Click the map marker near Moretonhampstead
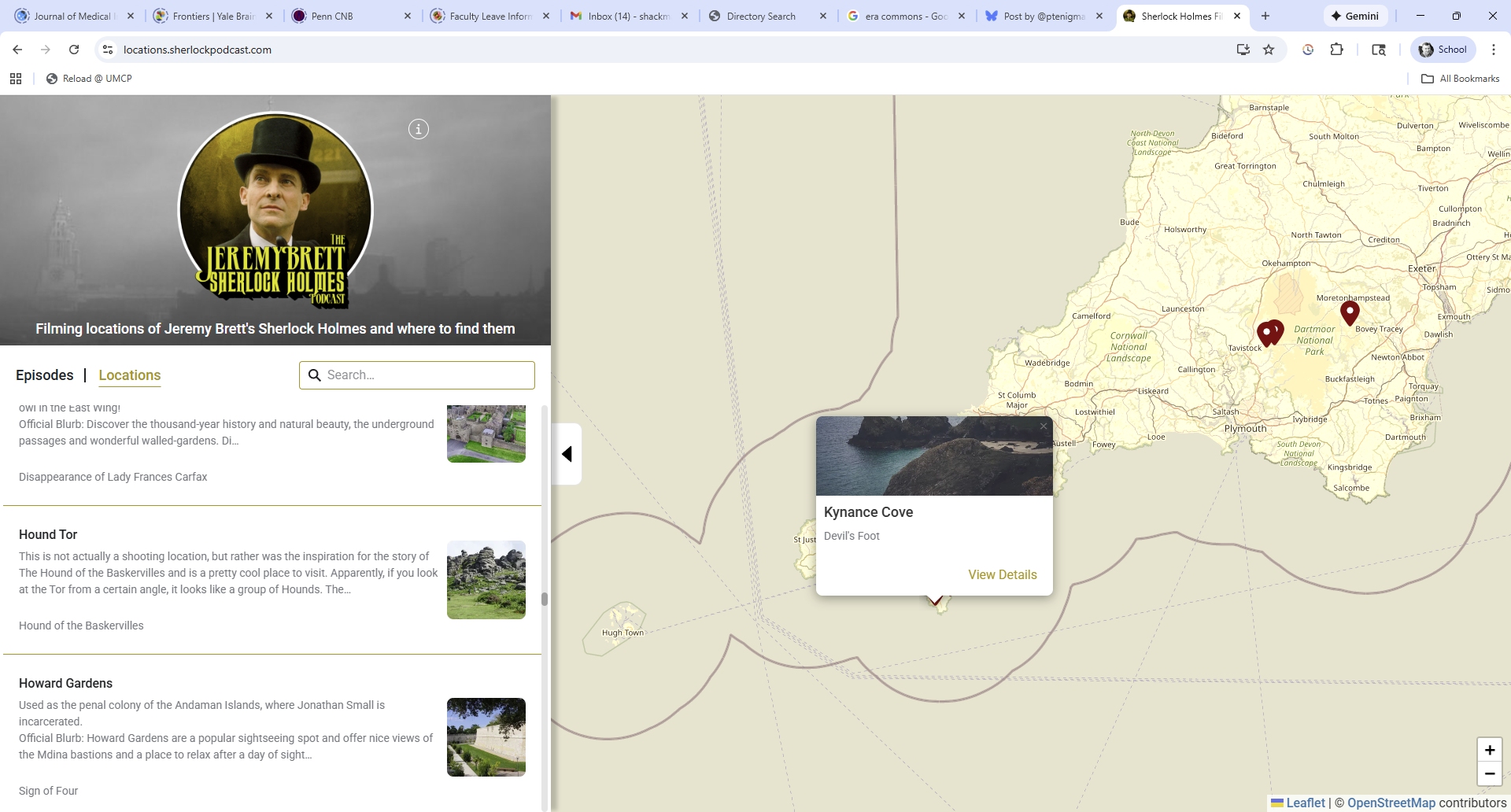 [x=1350, y=312]
